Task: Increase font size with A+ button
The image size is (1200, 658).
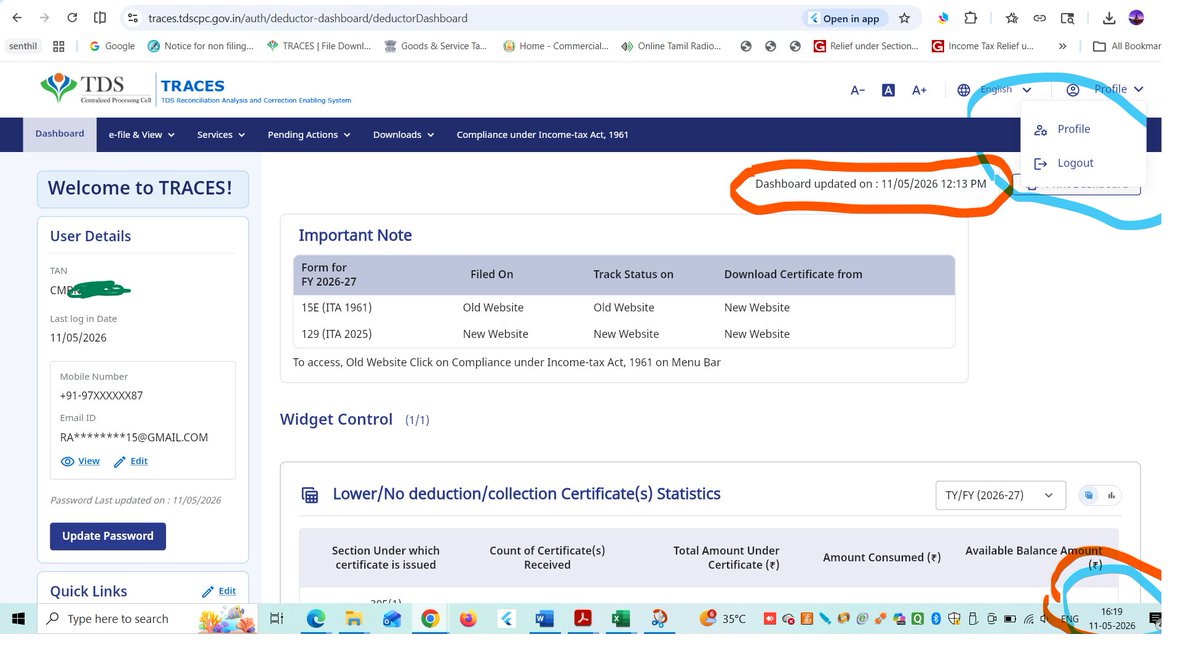Action: tap(919, 90)
